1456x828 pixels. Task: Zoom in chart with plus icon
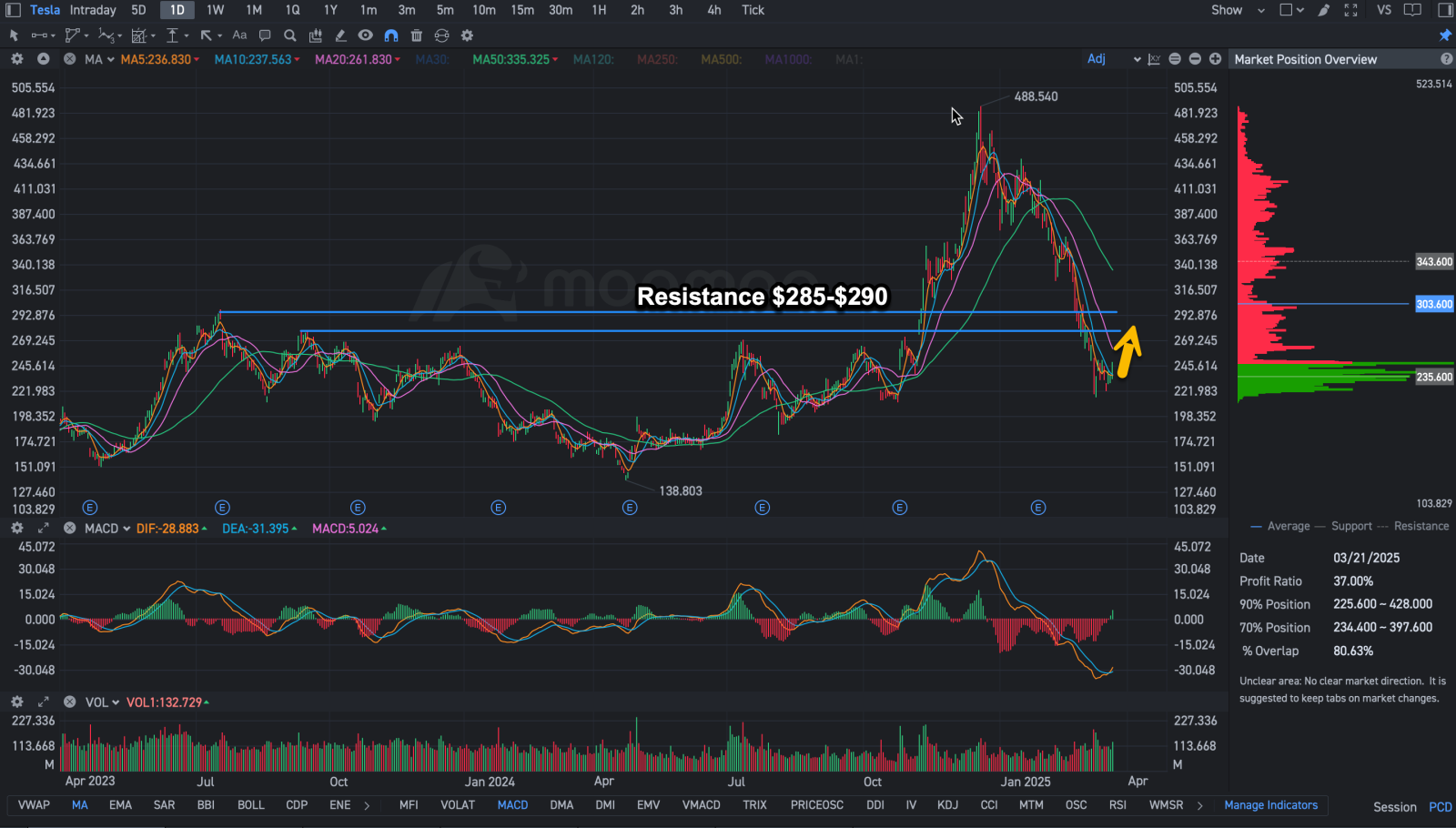coord(1215,59)
